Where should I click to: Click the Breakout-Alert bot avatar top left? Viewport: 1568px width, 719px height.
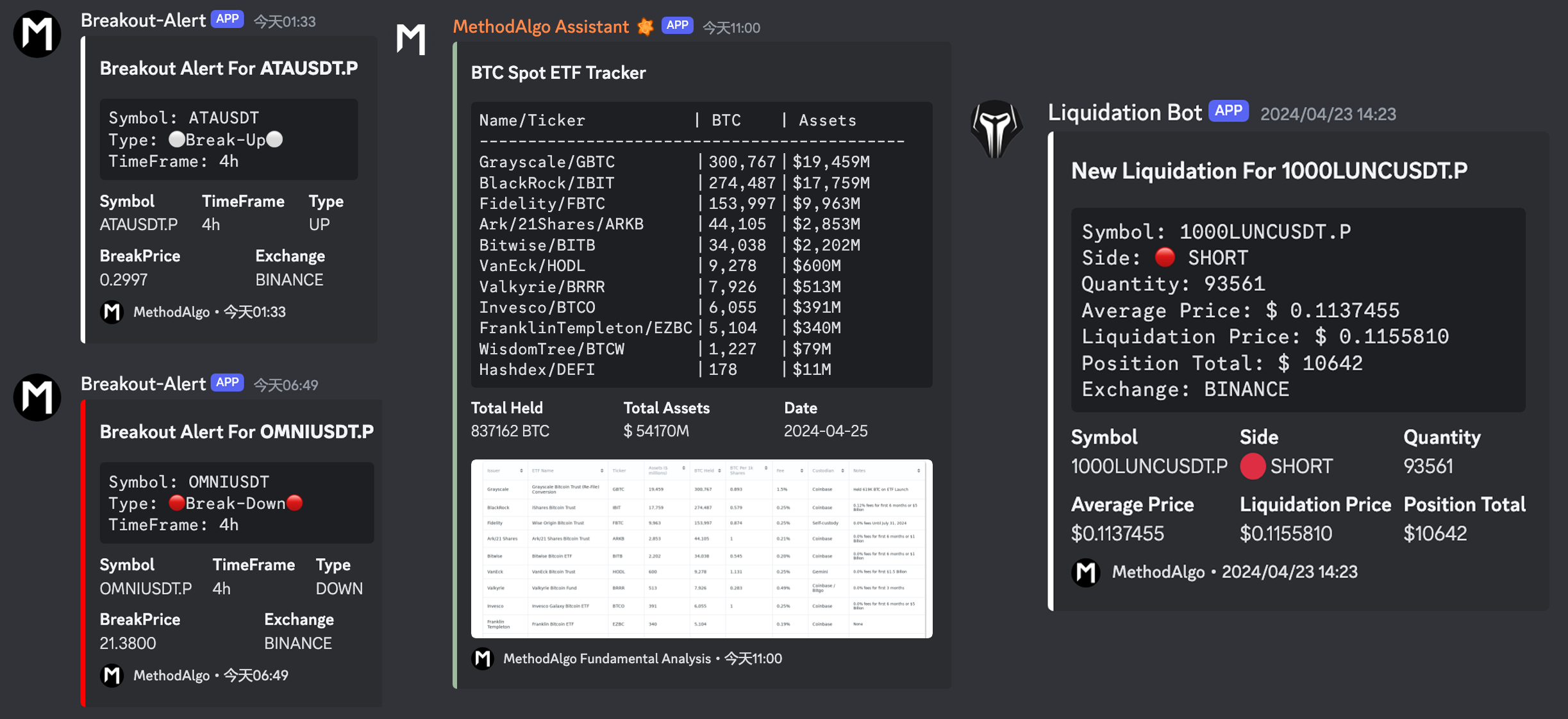coord(37,34)
